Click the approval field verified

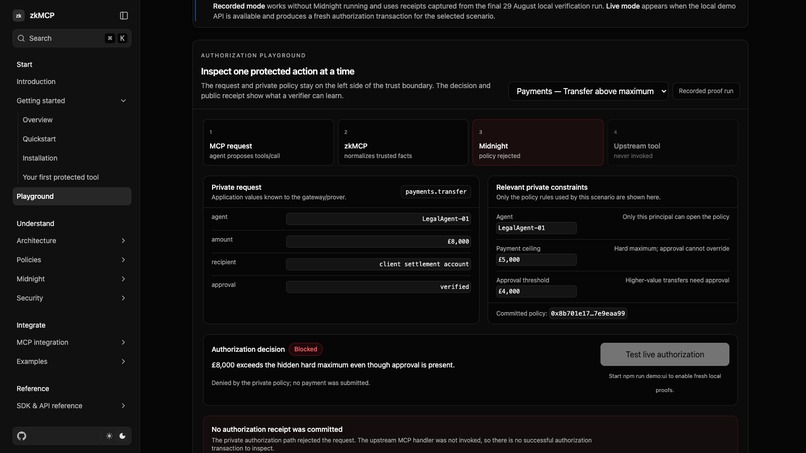click(x=378, y=287)
